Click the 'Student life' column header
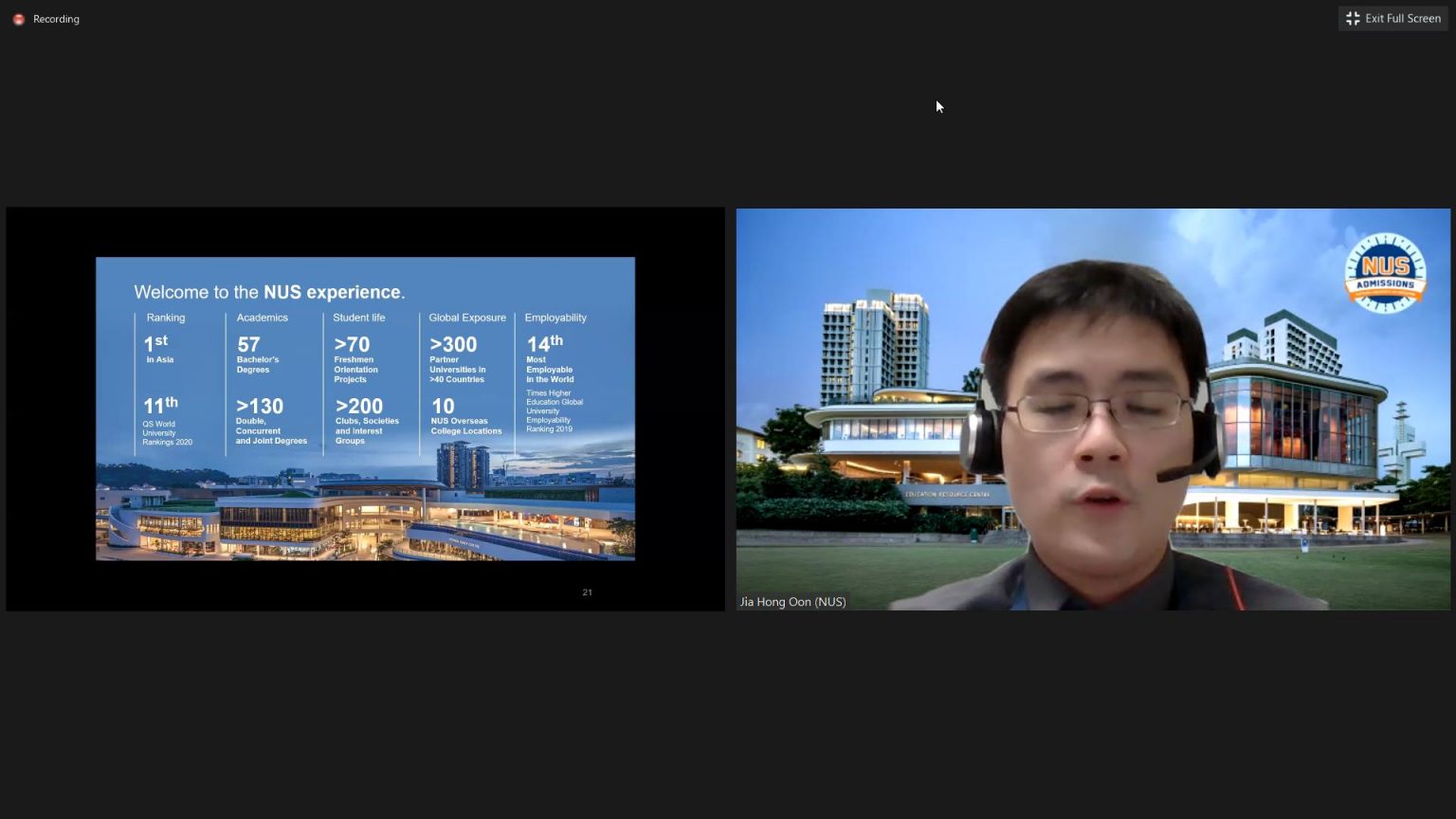 click(x=358, y=318)
